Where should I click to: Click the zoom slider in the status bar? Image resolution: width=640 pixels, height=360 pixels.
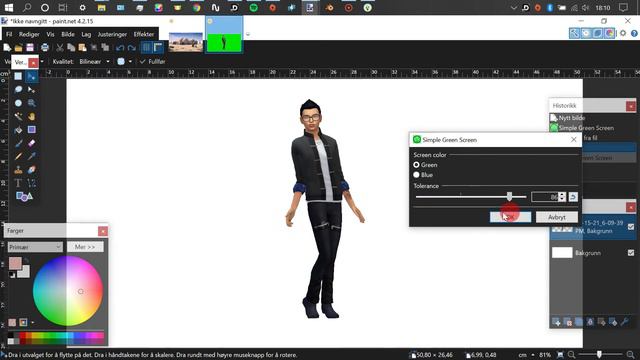[599, 355]
